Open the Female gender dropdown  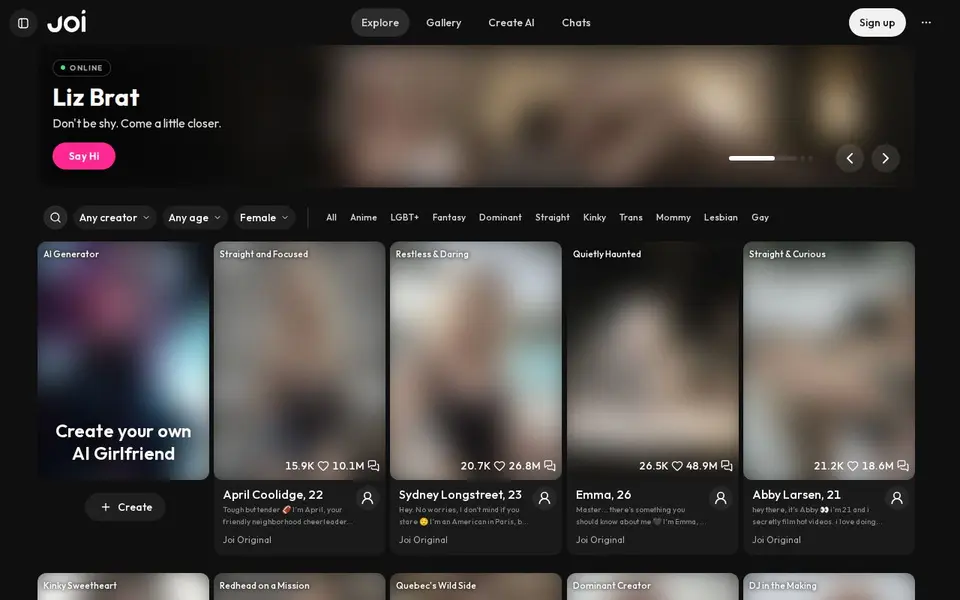[x=264, y=217]
